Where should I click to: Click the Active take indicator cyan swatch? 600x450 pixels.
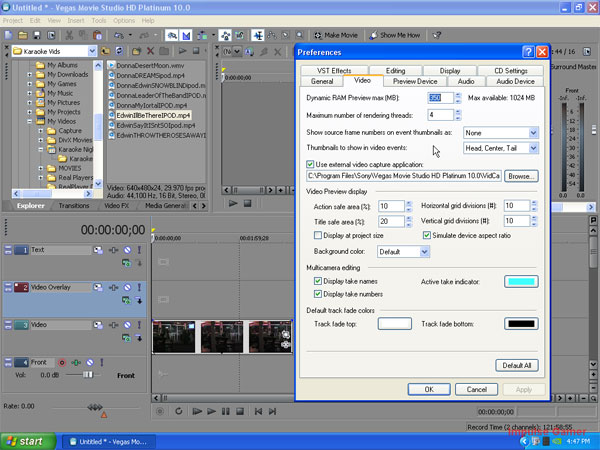(x=521, y=282)
